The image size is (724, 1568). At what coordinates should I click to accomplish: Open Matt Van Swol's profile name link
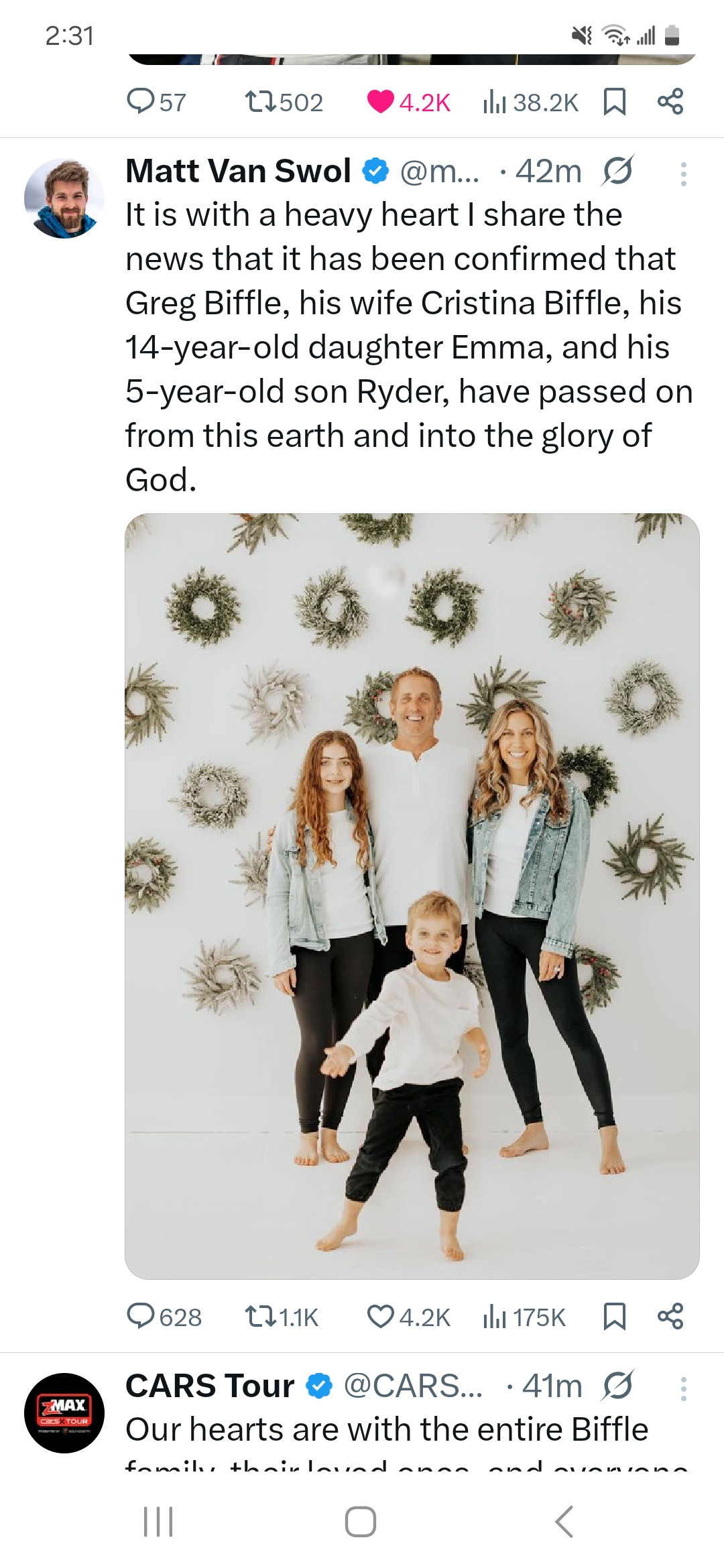238,171
